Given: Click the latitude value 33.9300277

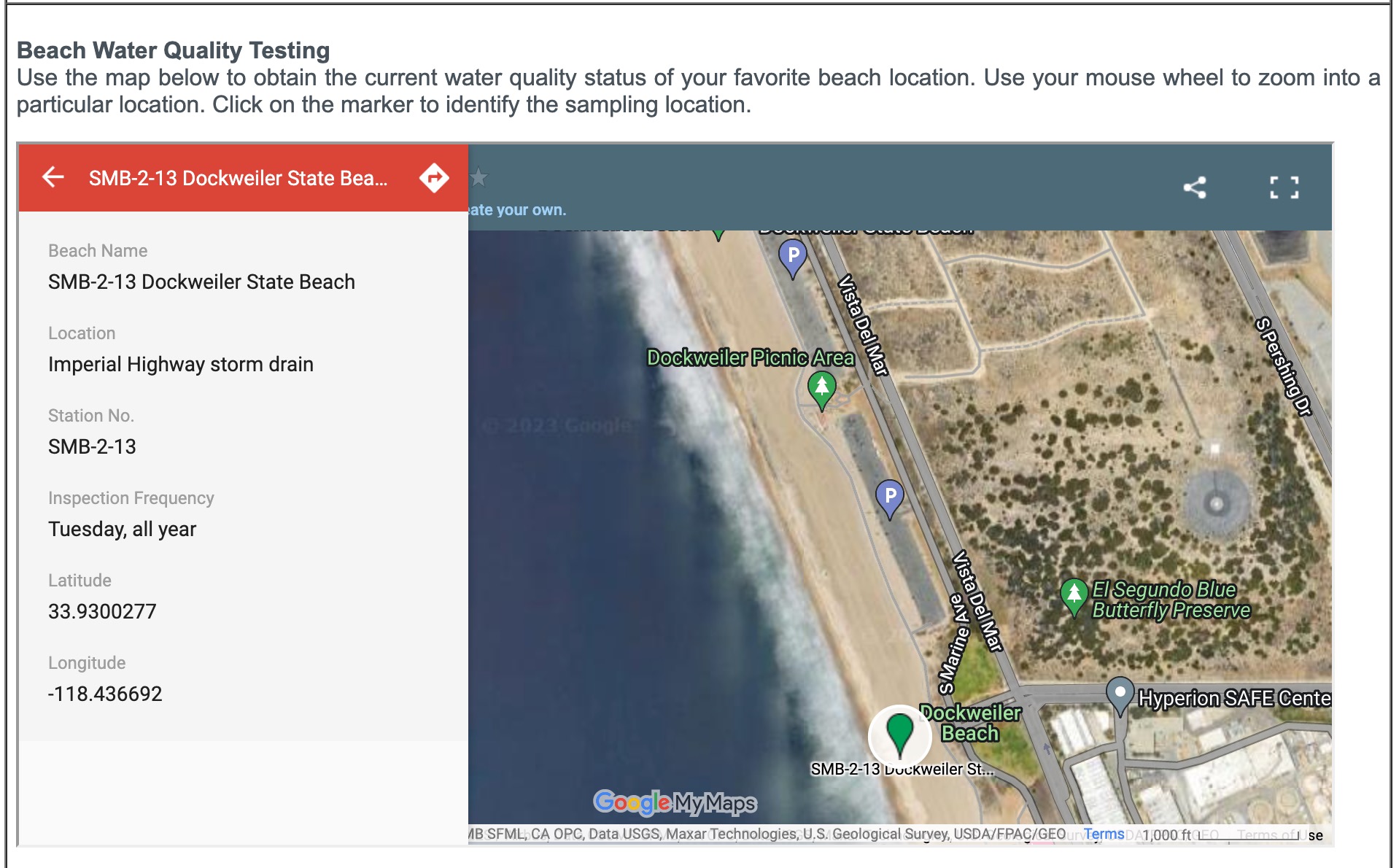Looking at the screenshot, I should 102,611.
